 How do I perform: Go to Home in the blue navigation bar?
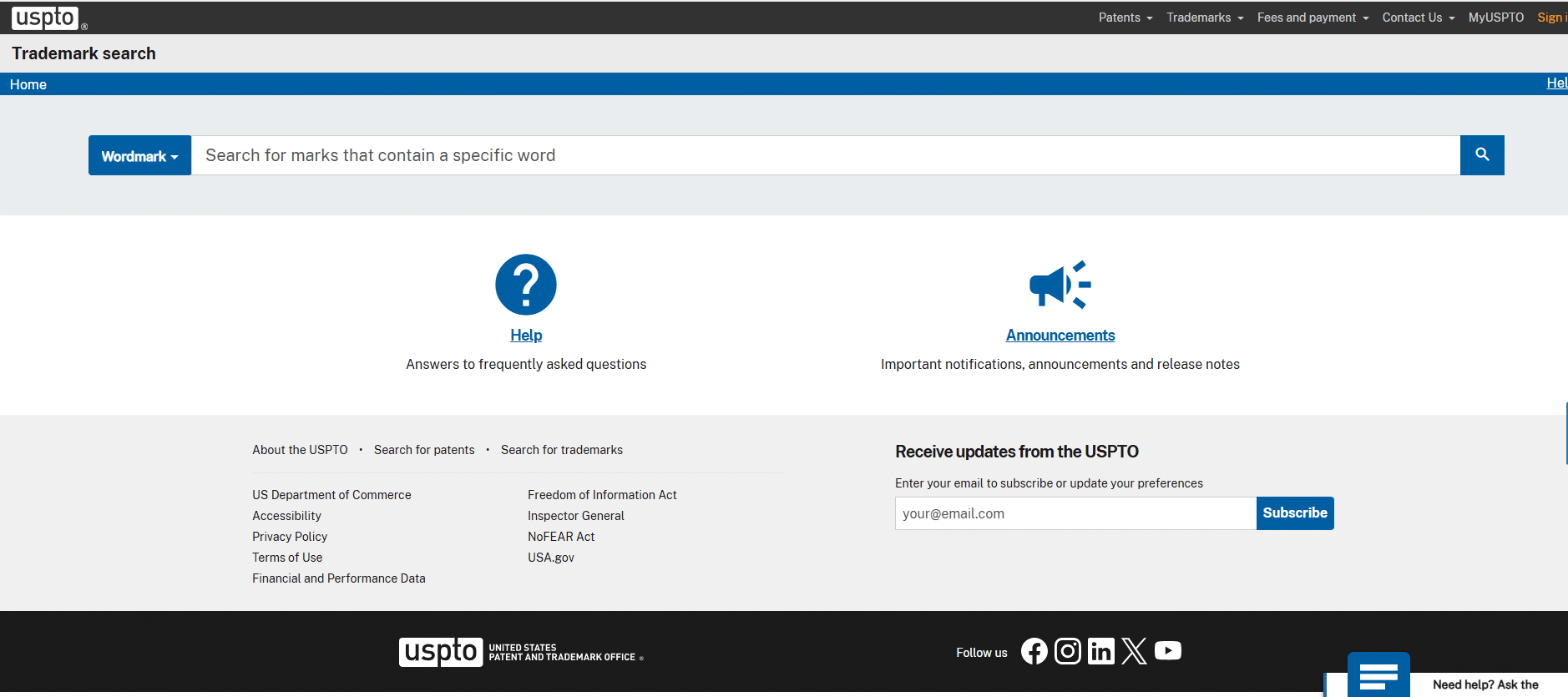(28, 84)
